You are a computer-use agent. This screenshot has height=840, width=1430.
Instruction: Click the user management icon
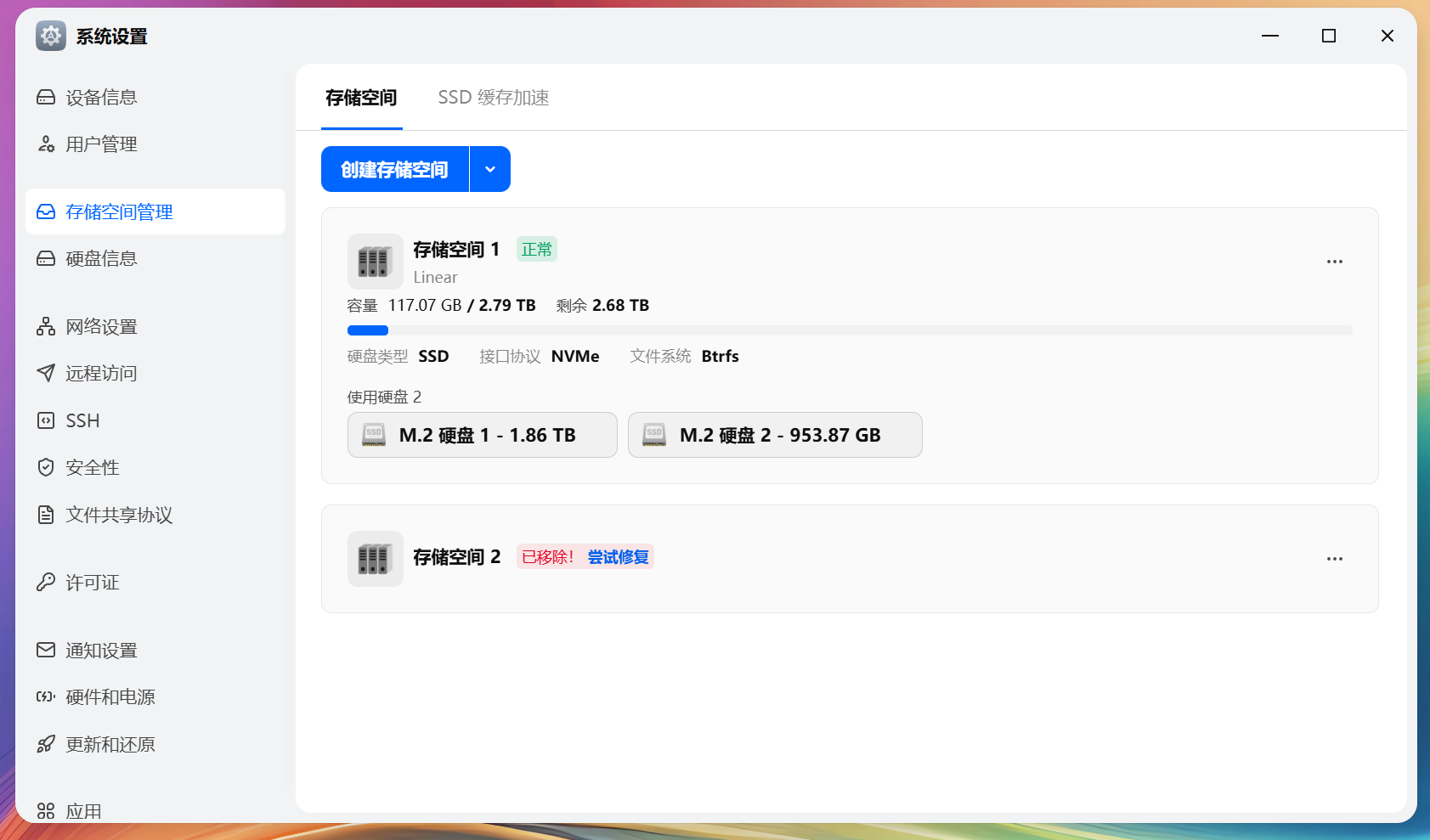coord(46,144)
